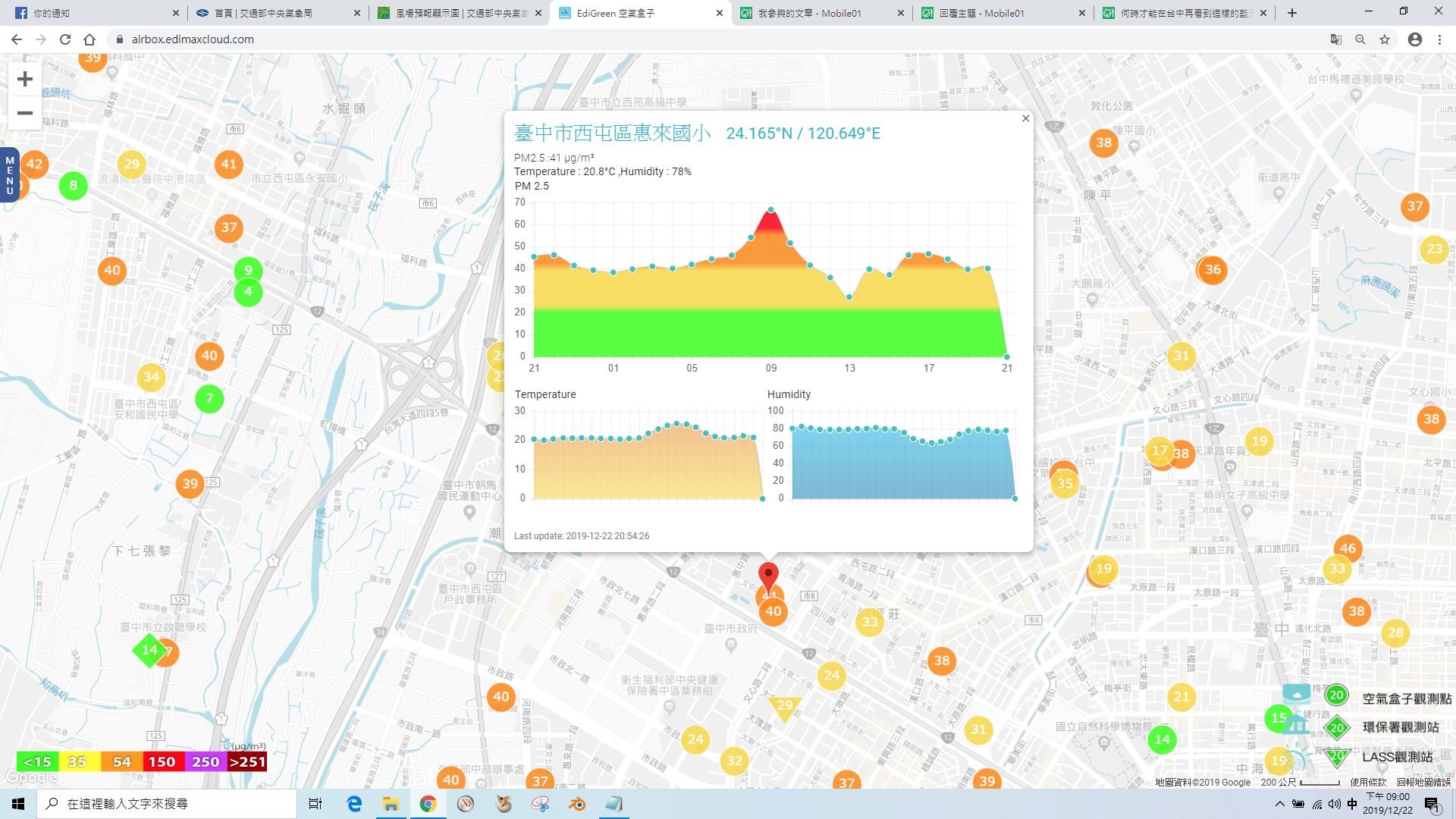Open the yellow 23 sensor marker
The height and width of the screenshot is (819, 1456).
pos(1434,249)
